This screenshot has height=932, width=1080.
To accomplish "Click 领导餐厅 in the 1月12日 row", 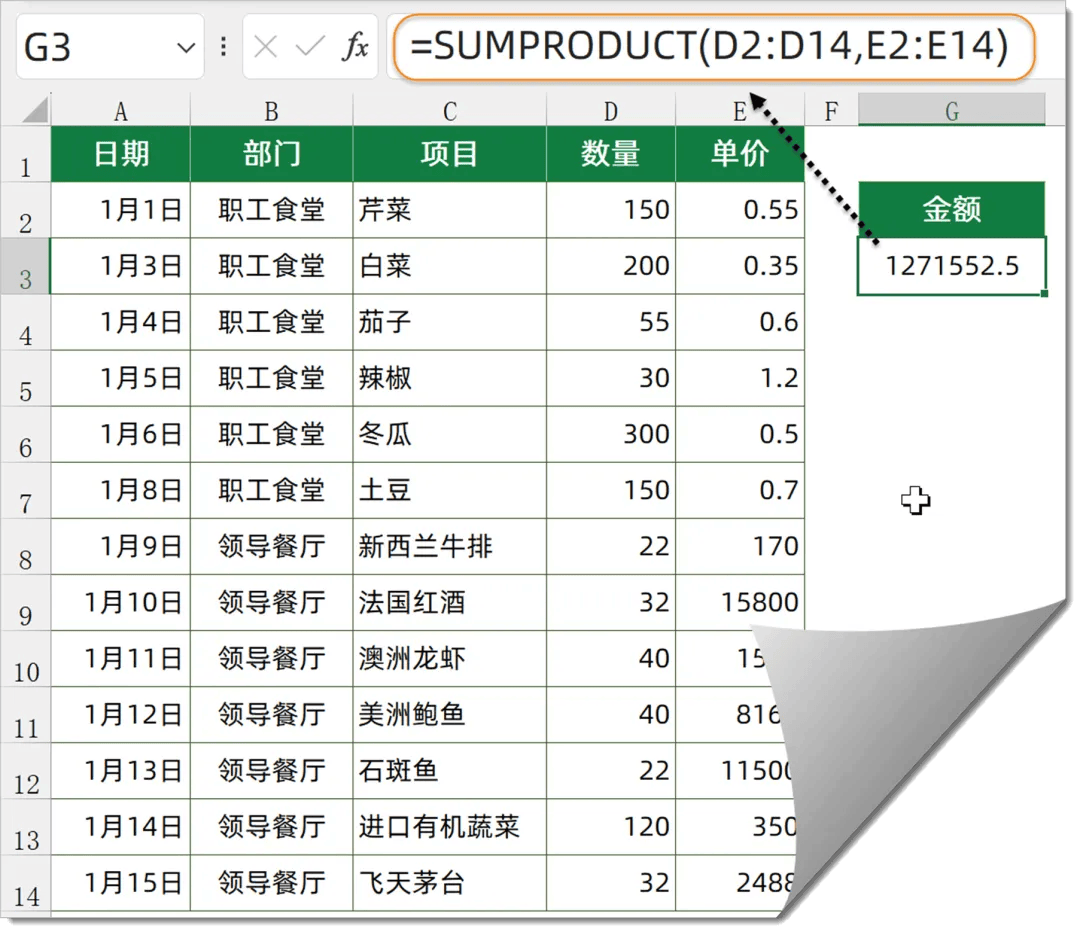I will coord(271,715).
